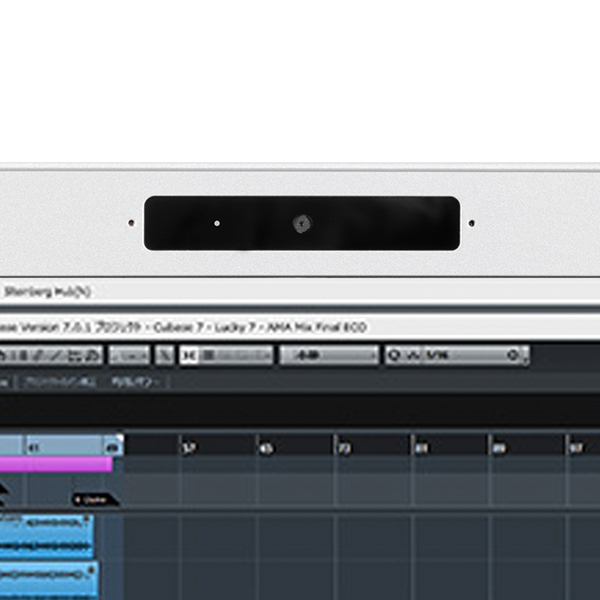Toggle iterative quantize Q button

pos(393,356)
